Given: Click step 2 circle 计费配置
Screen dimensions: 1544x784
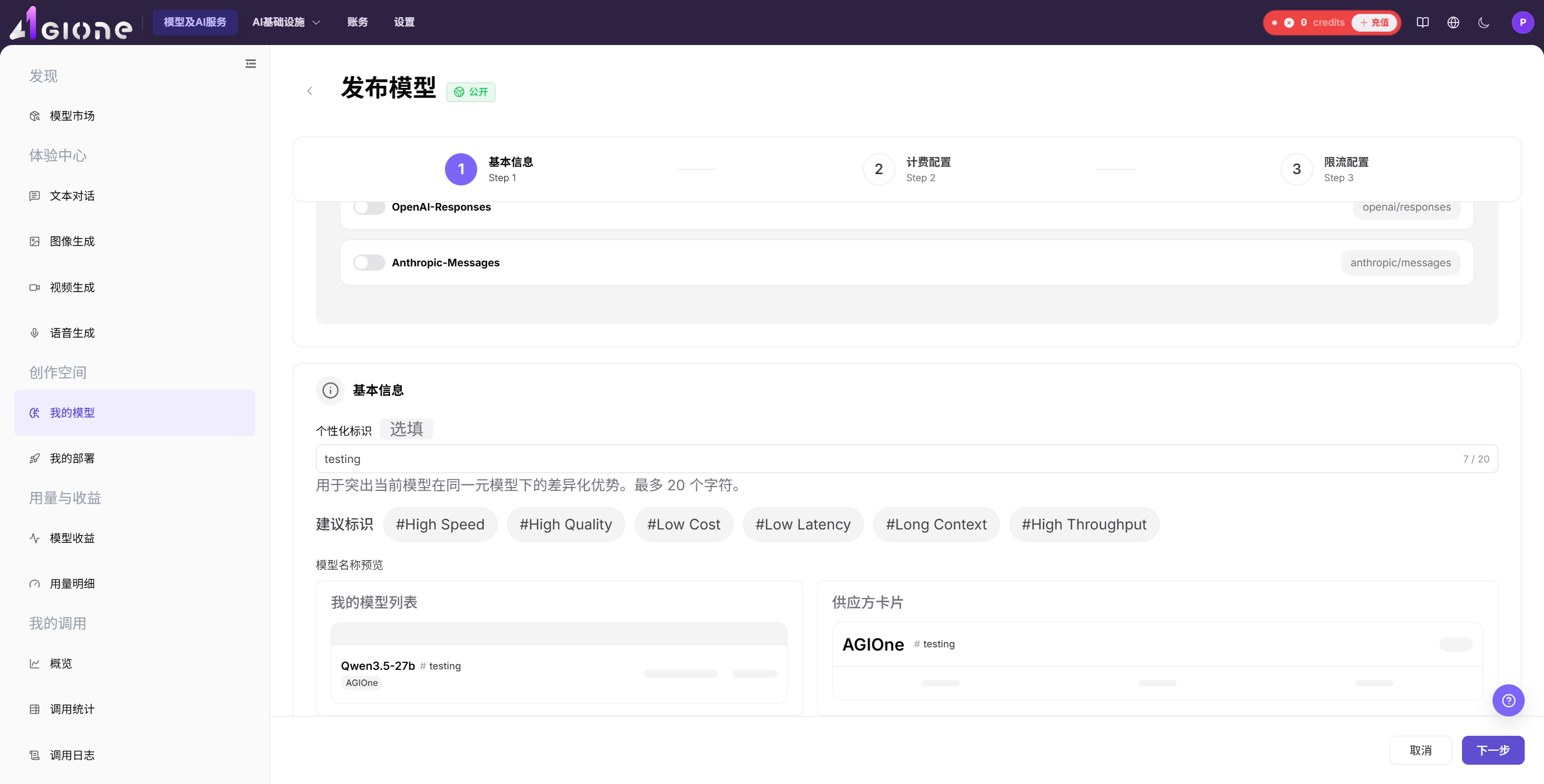Looking at the screenshot, I should coord(879,169).
